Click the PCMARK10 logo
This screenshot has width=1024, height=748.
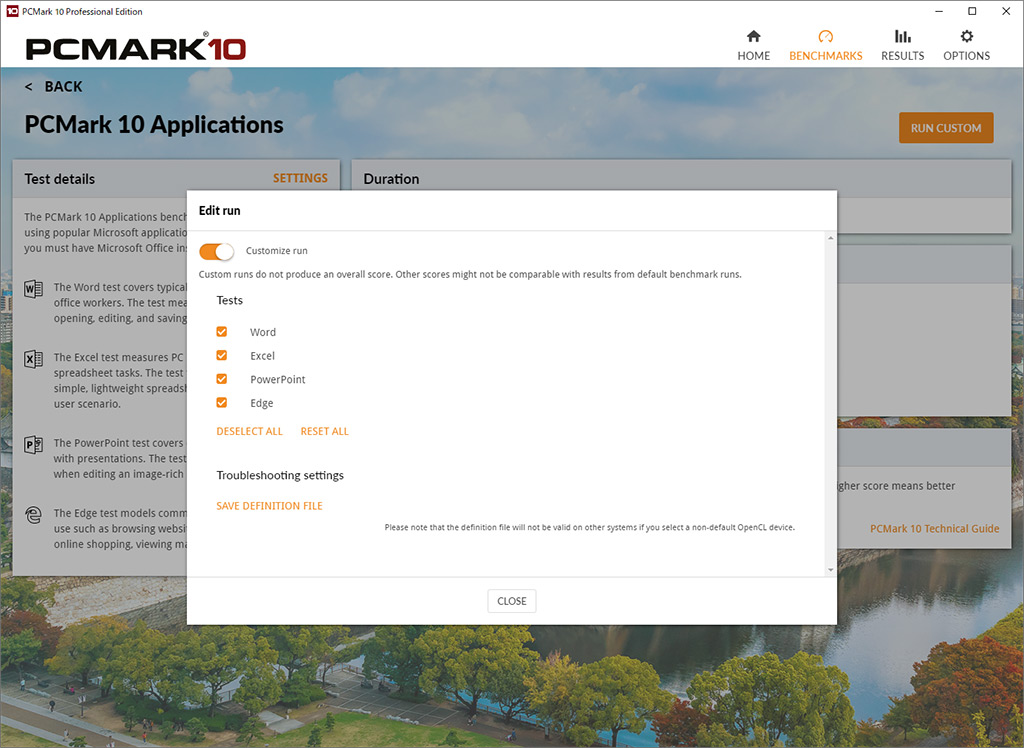point(136,47)
